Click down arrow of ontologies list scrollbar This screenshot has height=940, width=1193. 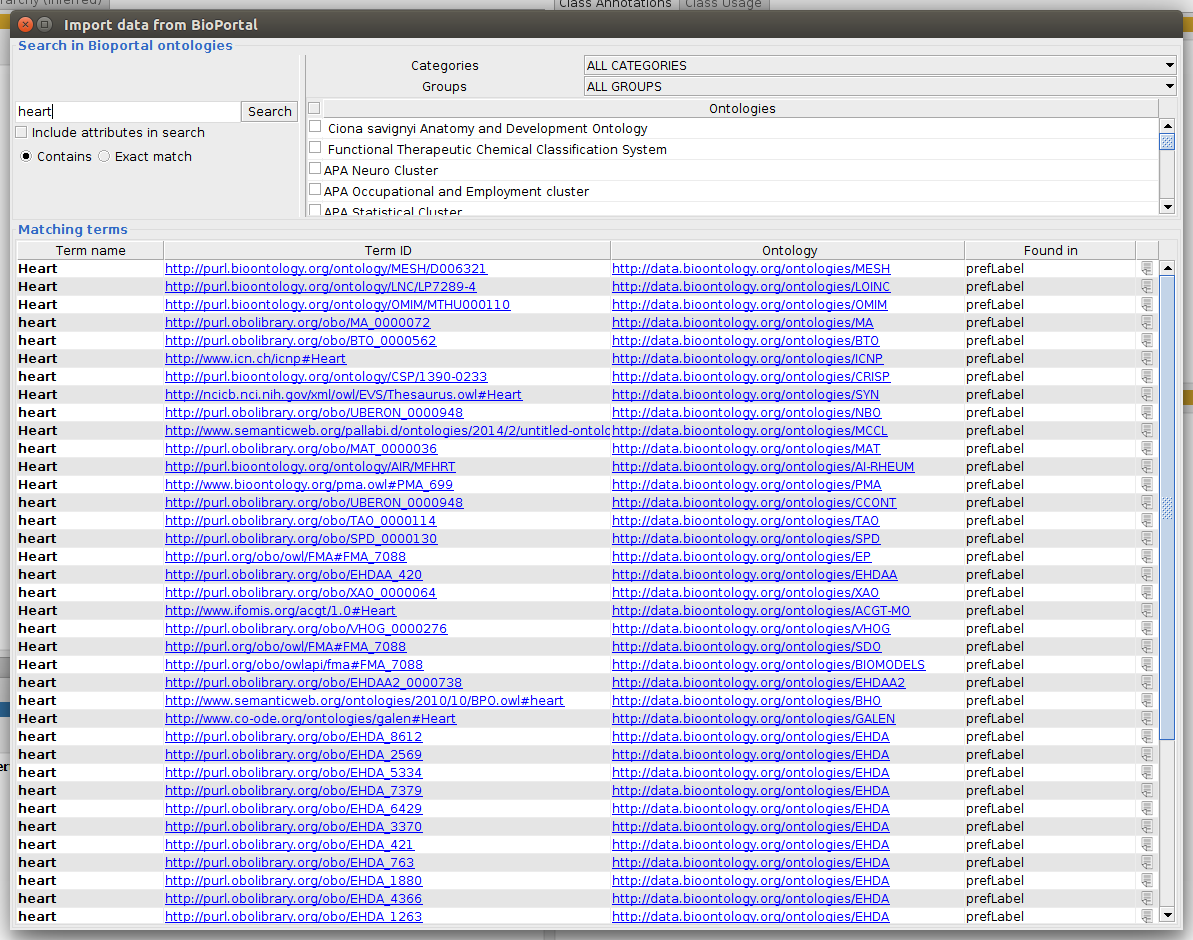1167,207
